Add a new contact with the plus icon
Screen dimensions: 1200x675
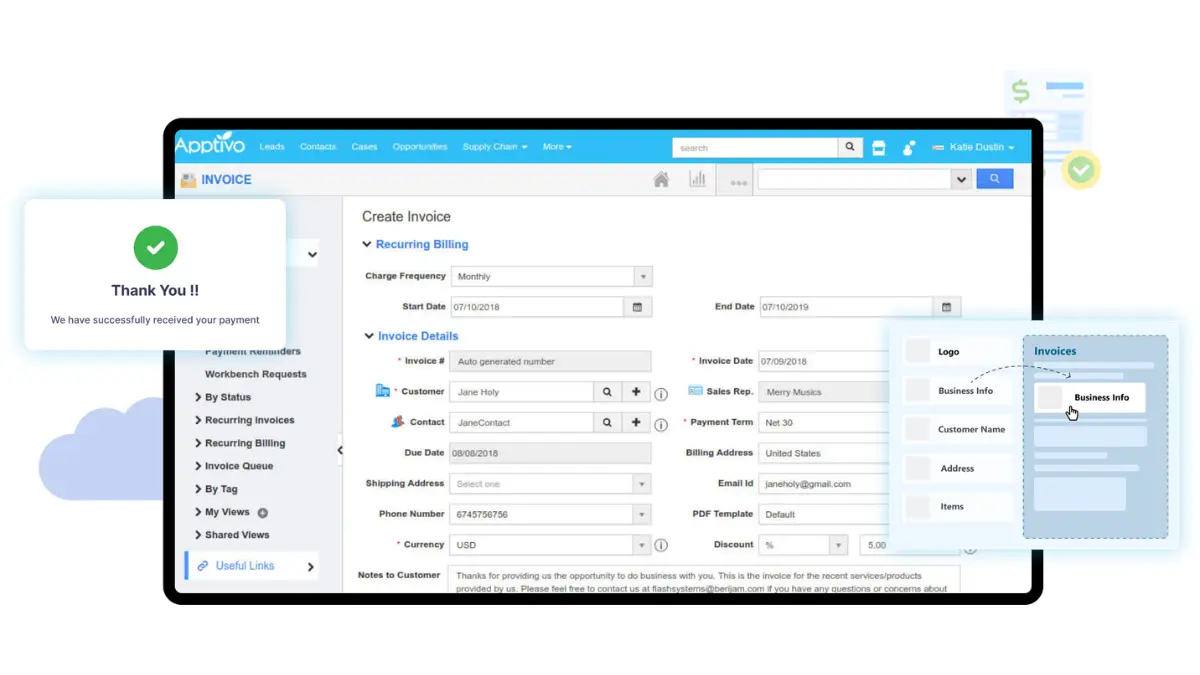click(636, 422)
